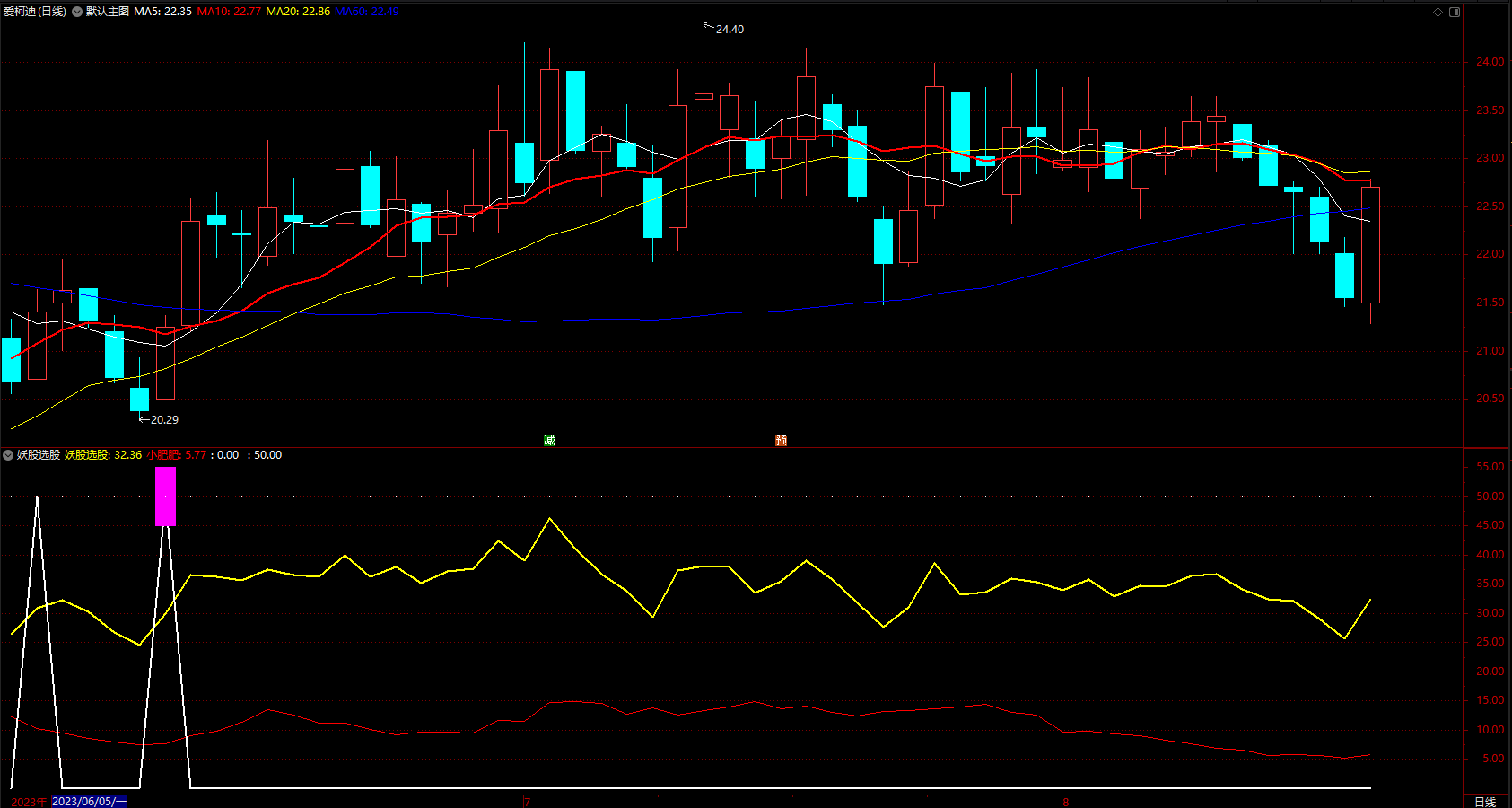Click the red 小肥肥: 5.77 value
The height and width of the screenshot is (808, 1512).
176,455
